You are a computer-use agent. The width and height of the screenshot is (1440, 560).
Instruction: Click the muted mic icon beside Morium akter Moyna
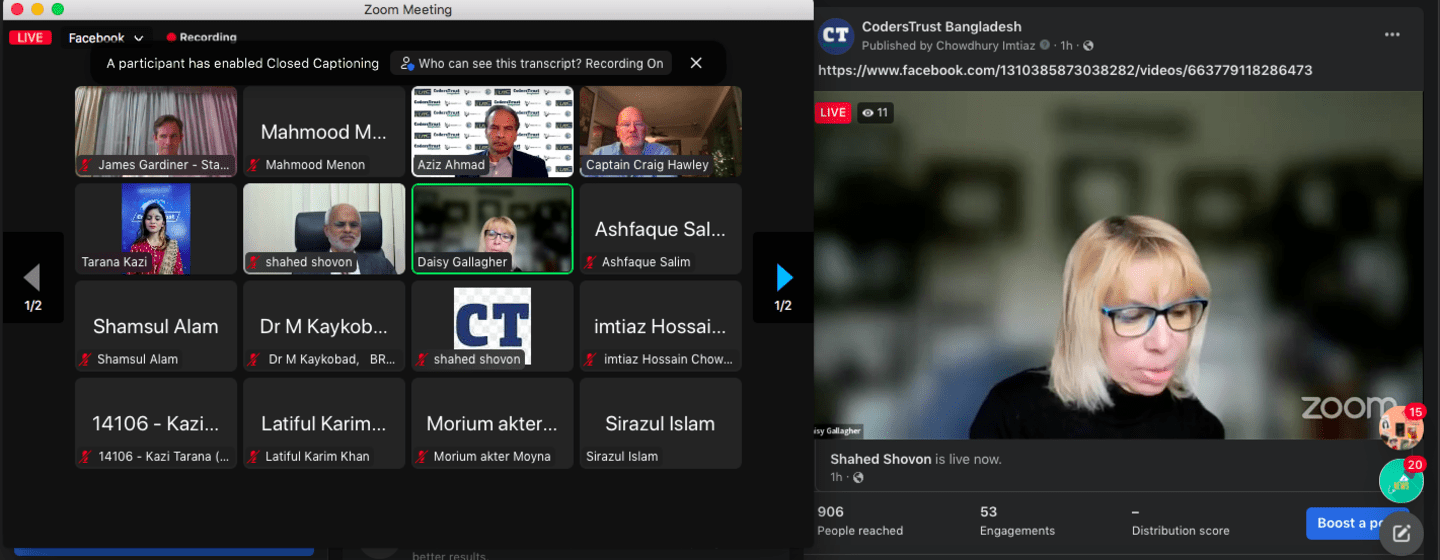pos(423,456)
